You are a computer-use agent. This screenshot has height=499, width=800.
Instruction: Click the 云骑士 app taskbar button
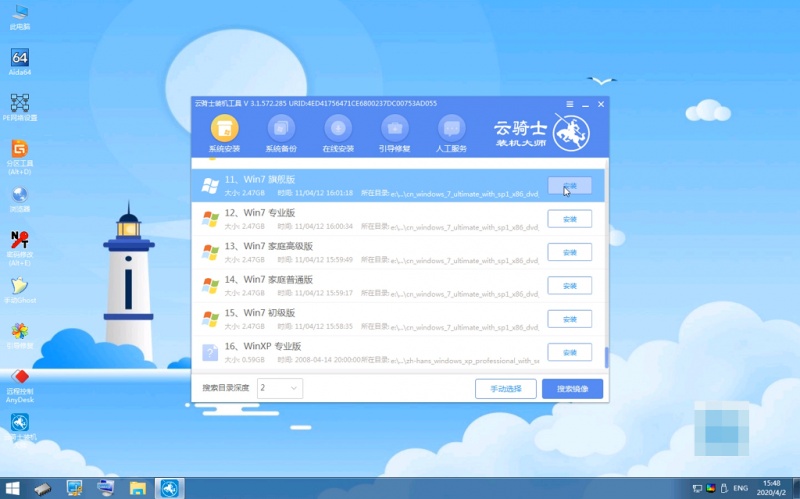coord(169,488)
